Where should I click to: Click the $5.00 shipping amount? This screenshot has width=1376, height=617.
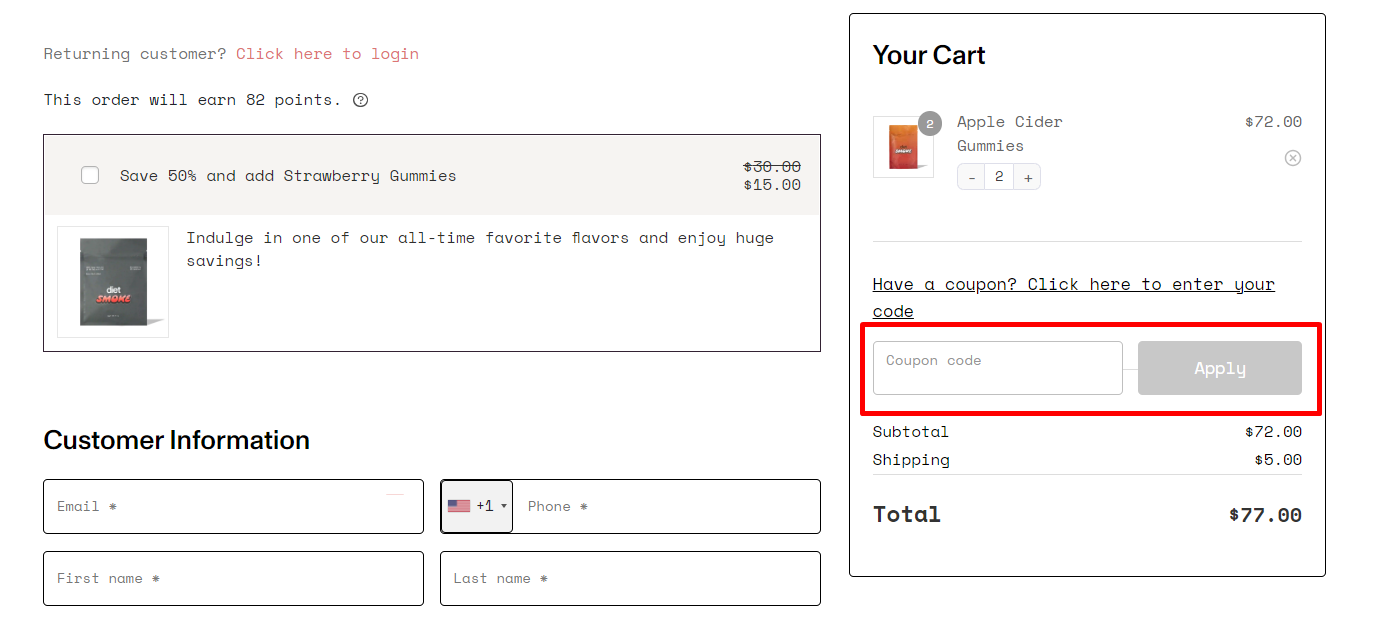[x=1278, y=460]
